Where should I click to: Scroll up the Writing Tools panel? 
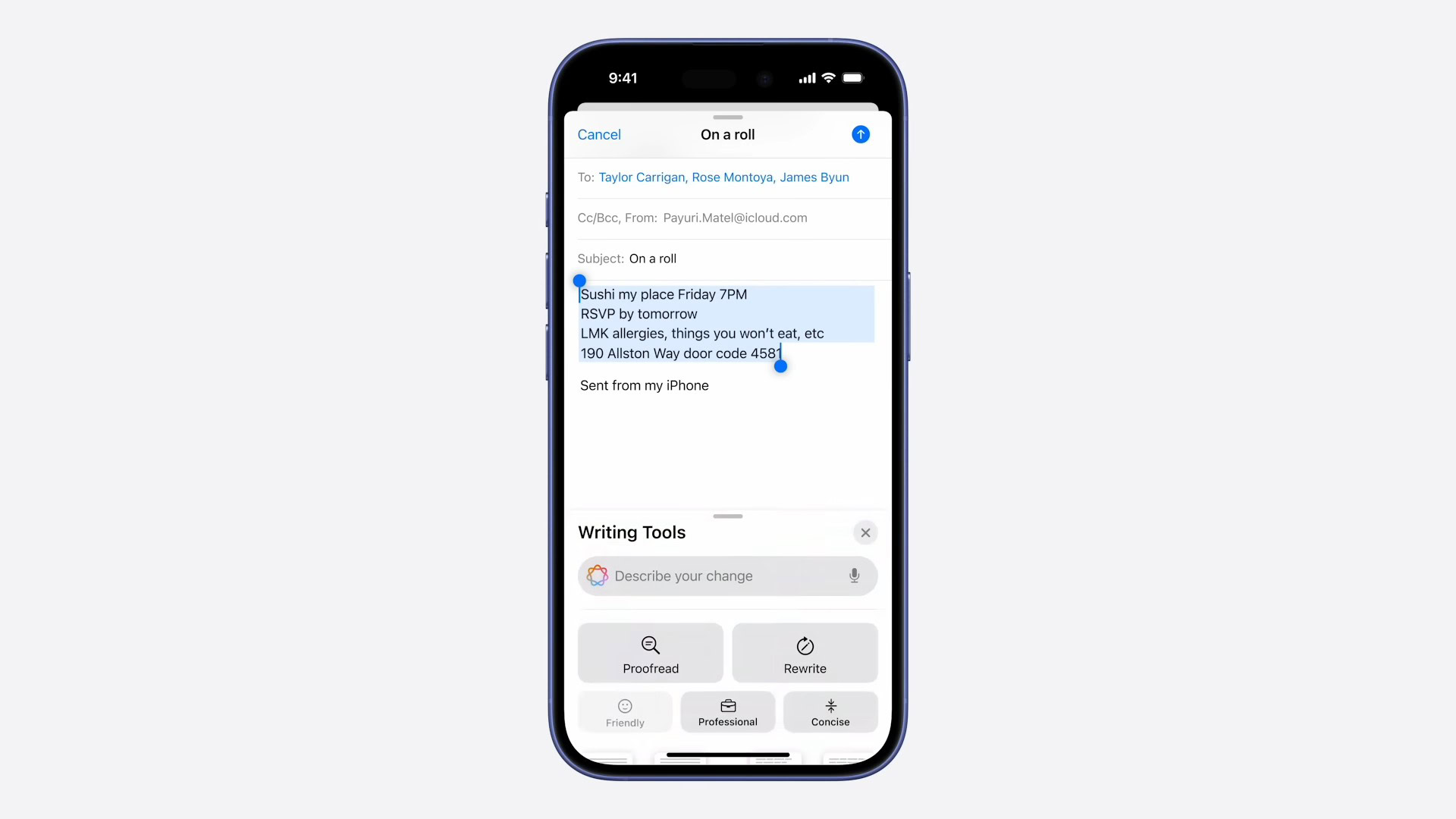pos(728,515)
